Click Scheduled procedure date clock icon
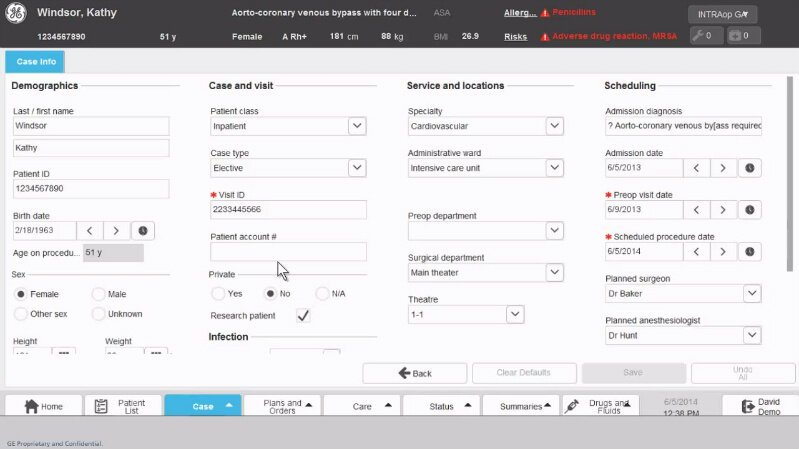 click(x=749, y=251)
